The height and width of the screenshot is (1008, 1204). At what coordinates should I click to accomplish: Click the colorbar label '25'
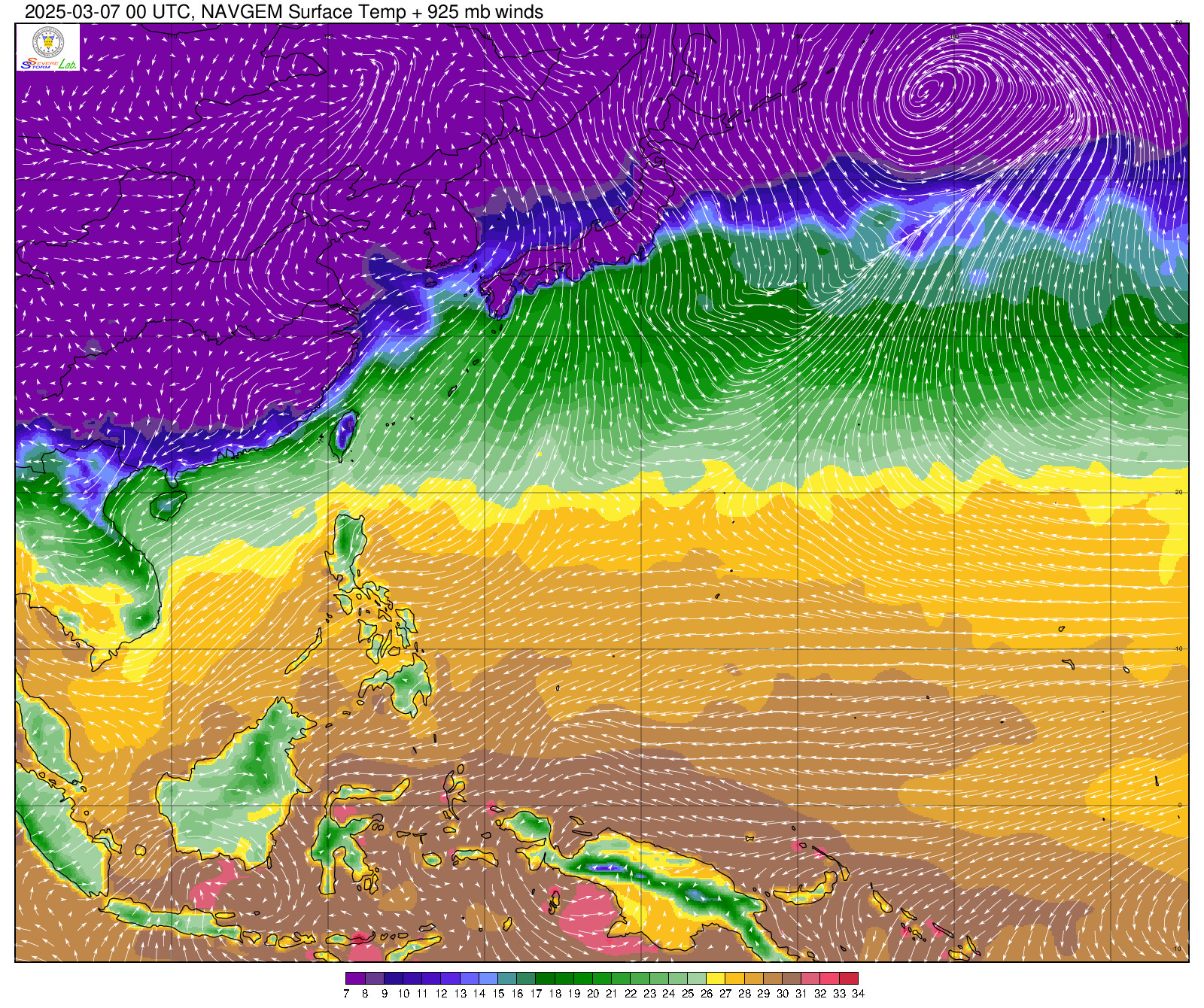tap(688, 994)
